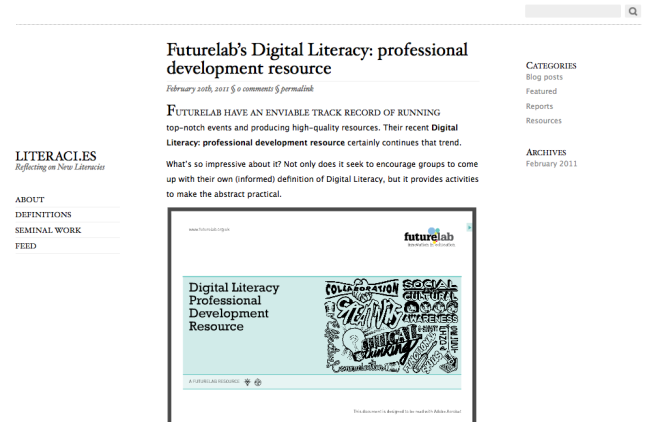The height and width of the screenshot is (422, 649).
Task: Select Seminal Work in the sidebar menu
Action: (x=48, y=230)
